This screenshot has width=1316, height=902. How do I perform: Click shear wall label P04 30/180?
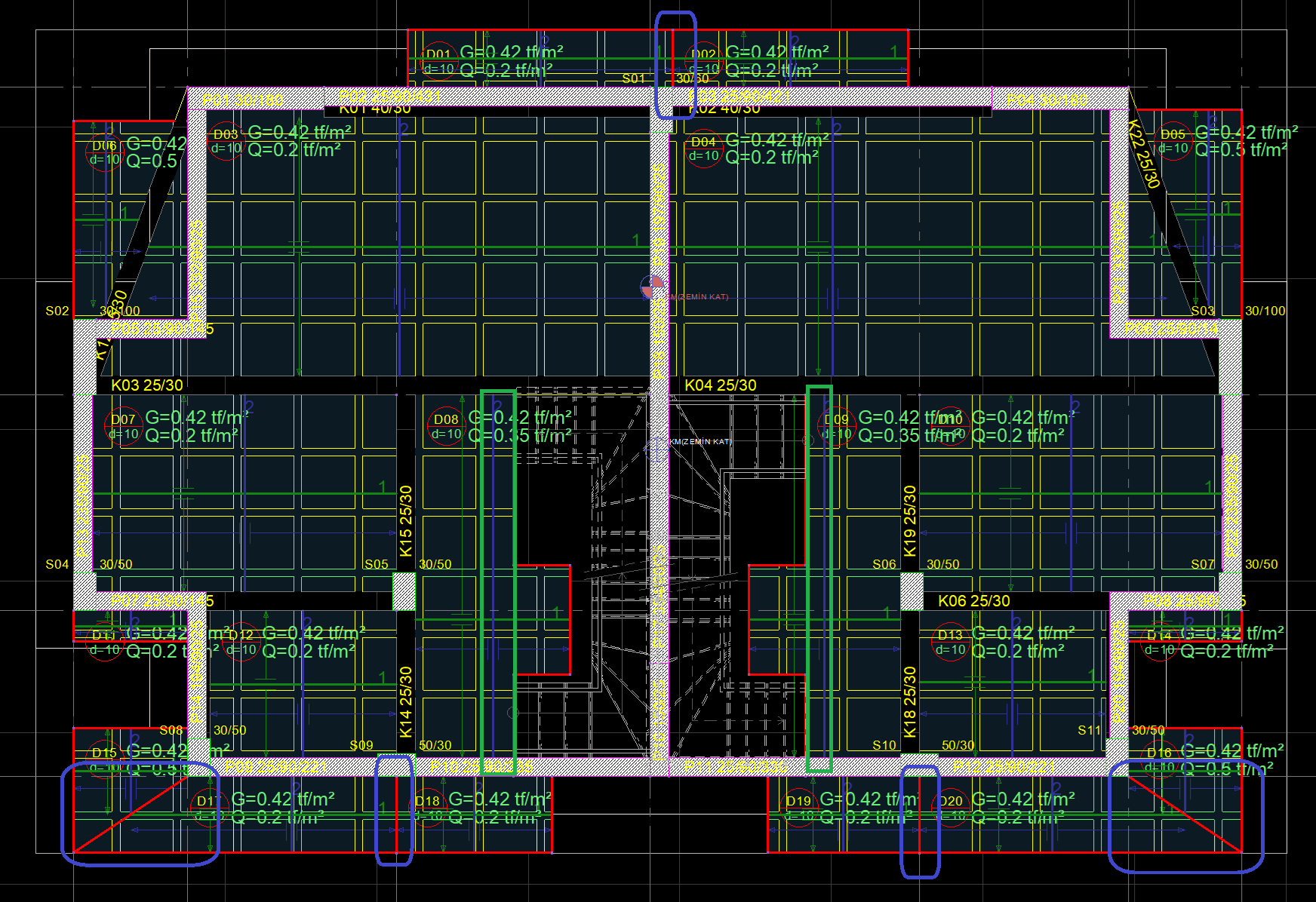[x=1047, y=100]
